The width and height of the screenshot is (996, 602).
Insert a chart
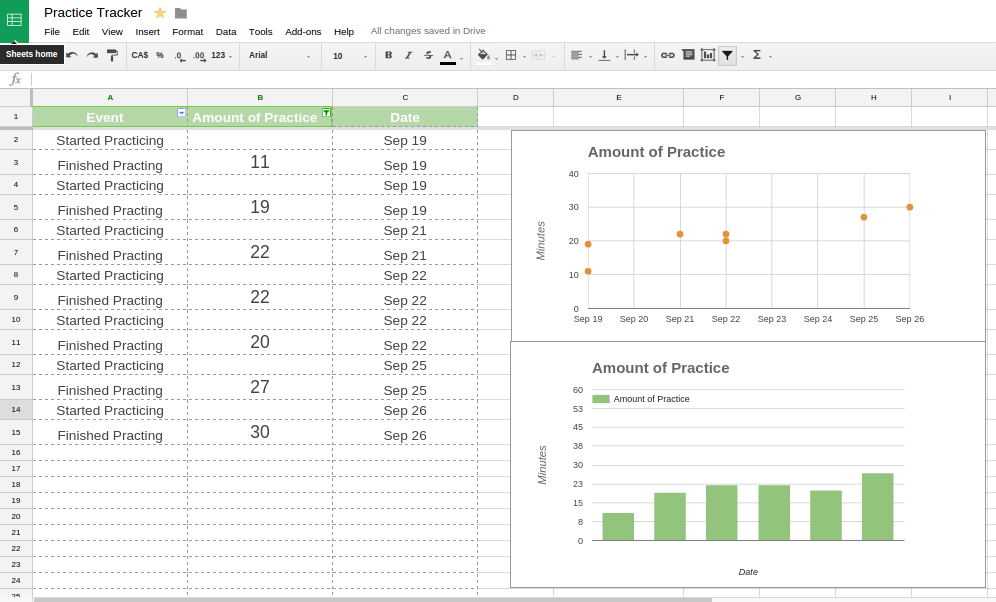point(708,55)
